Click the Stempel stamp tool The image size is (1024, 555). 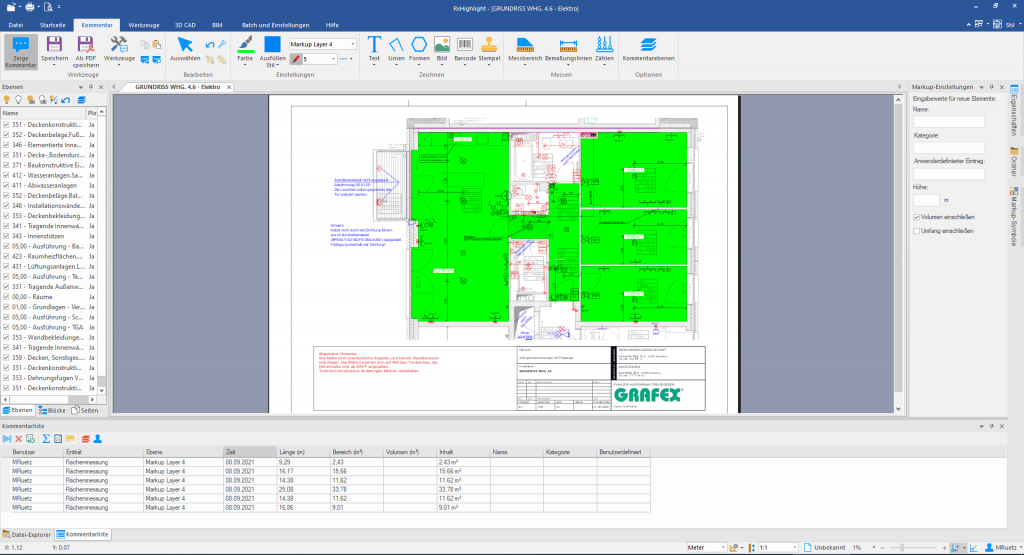(x=489, y=46)
